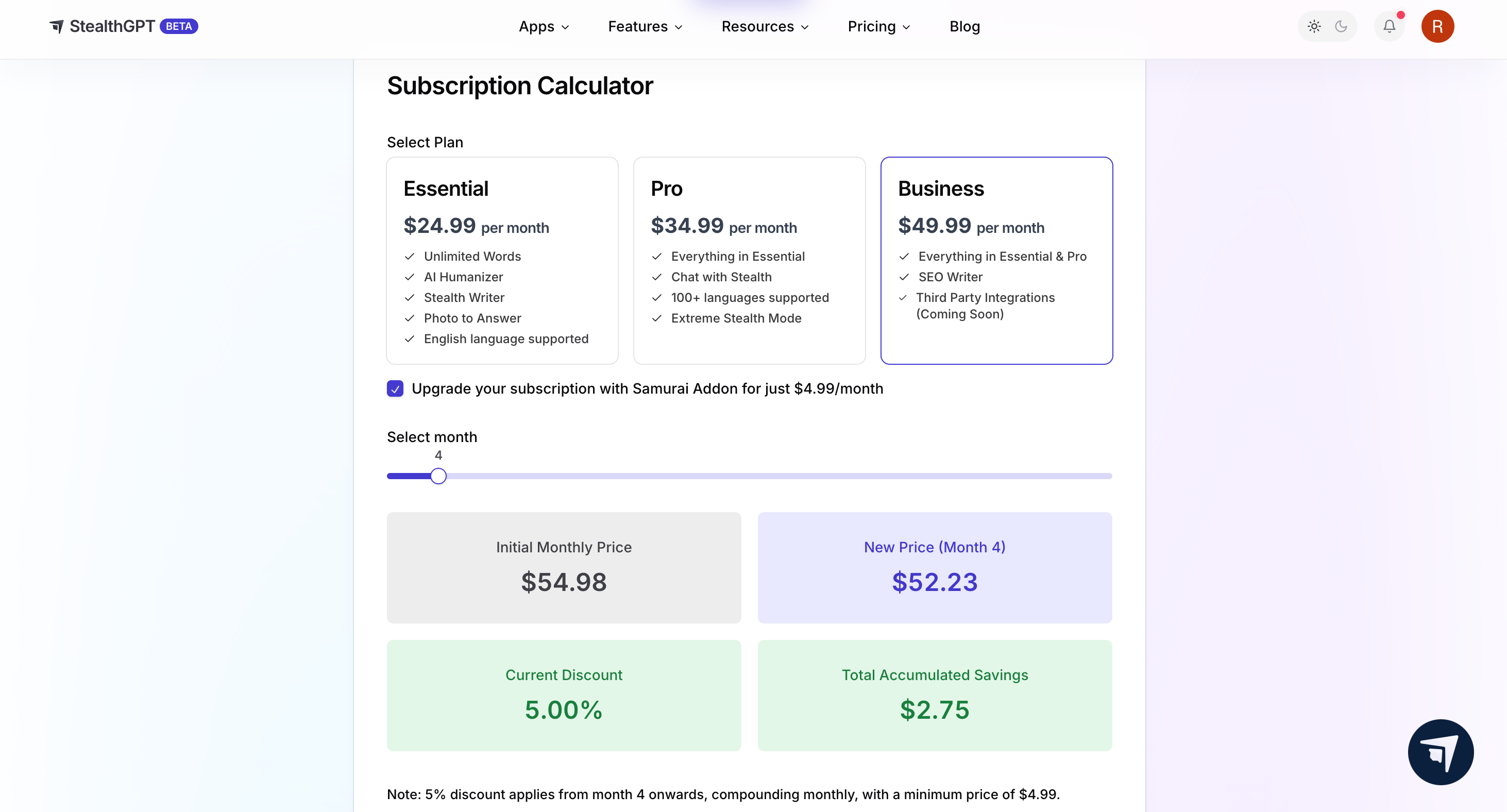Switch to light mode sun icon
This screenshot has width=1507, height=812.
tap(1314, 26)
